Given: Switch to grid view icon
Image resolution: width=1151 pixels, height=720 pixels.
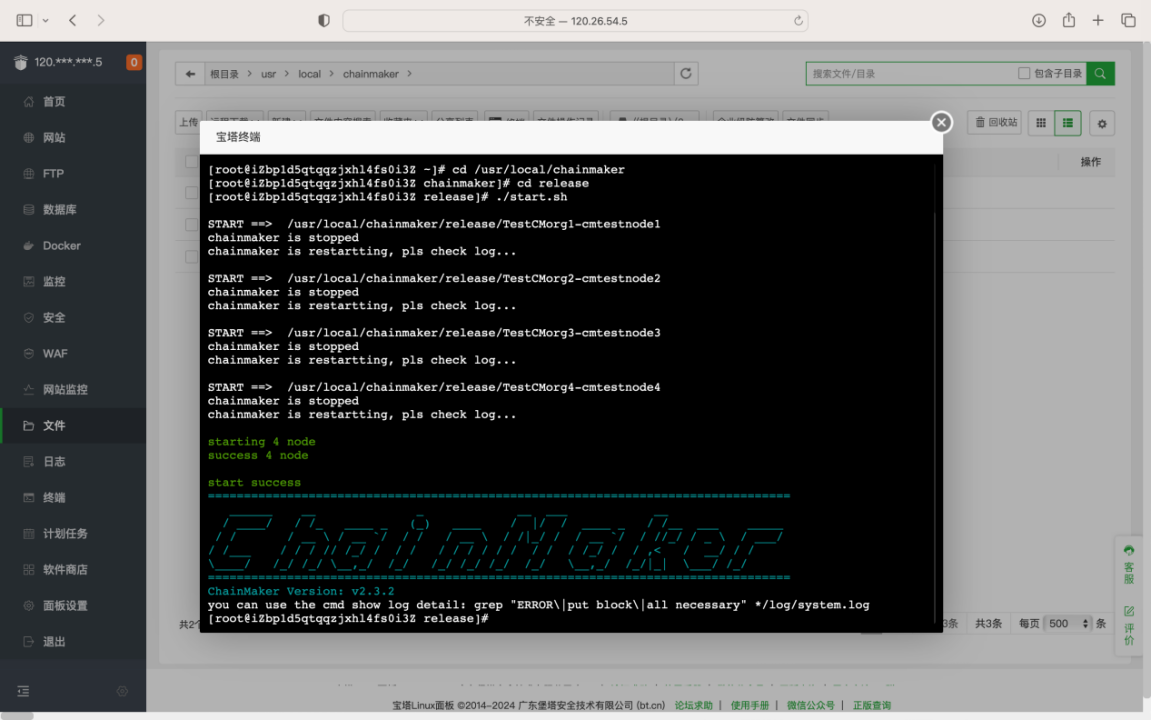Looking at the screenshot, I should 1041,123.
